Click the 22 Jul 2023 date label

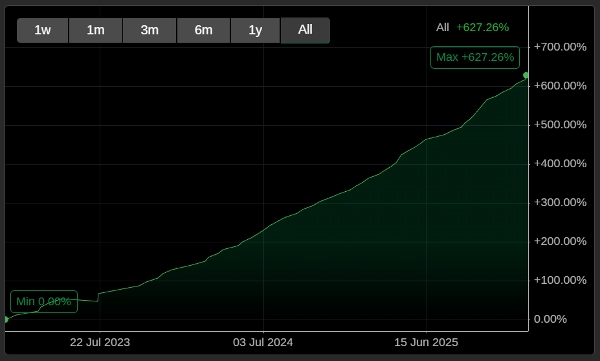[100, 342]
